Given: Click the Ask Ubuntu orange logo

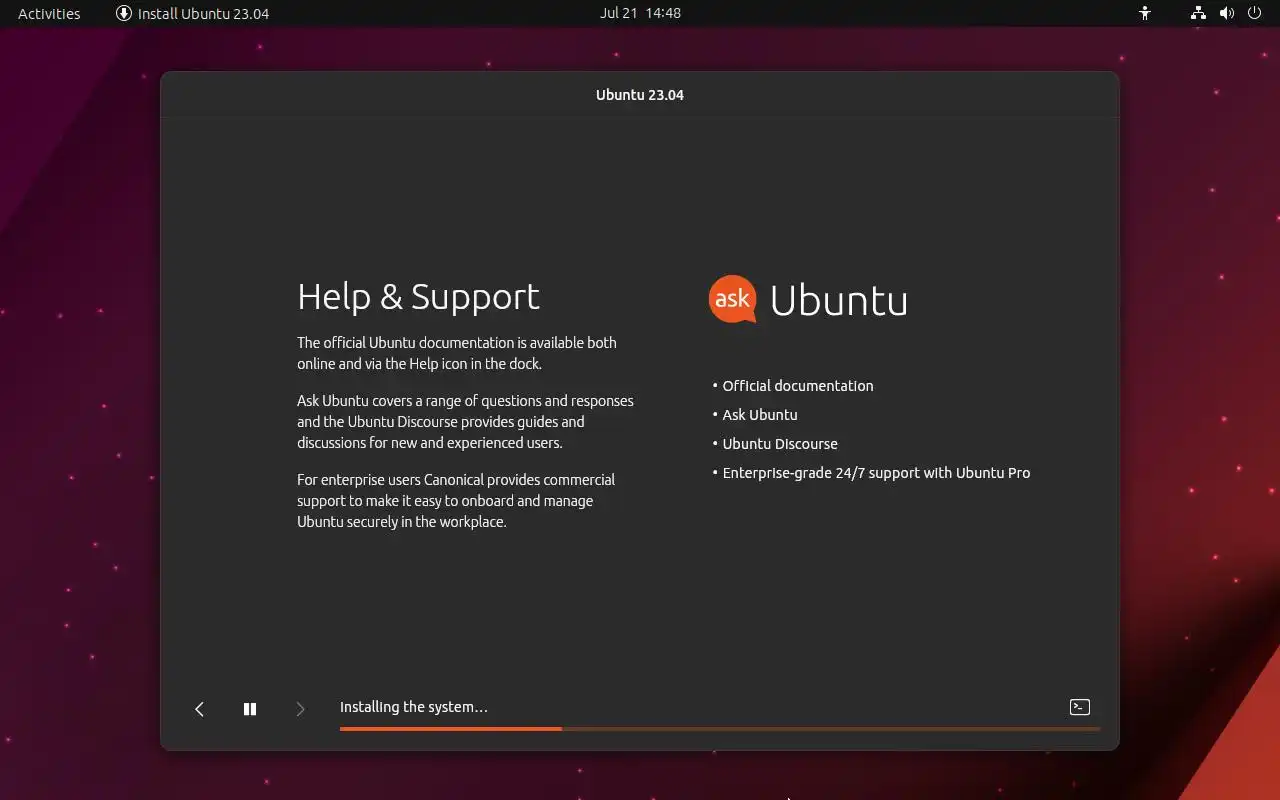Looking at the screenshot, I should (733, 299).
